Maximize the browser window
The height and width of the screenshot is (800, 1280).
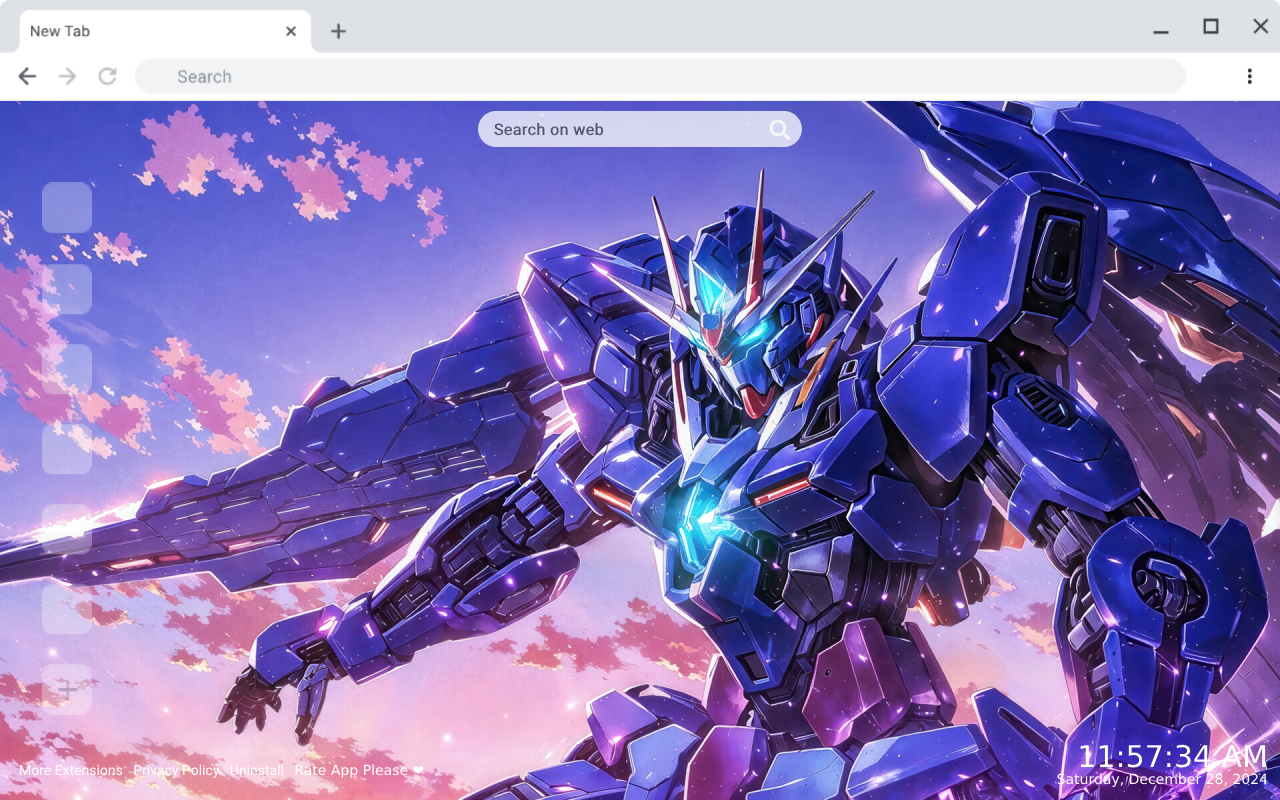pyautogui.click(x=1211, y=27)
